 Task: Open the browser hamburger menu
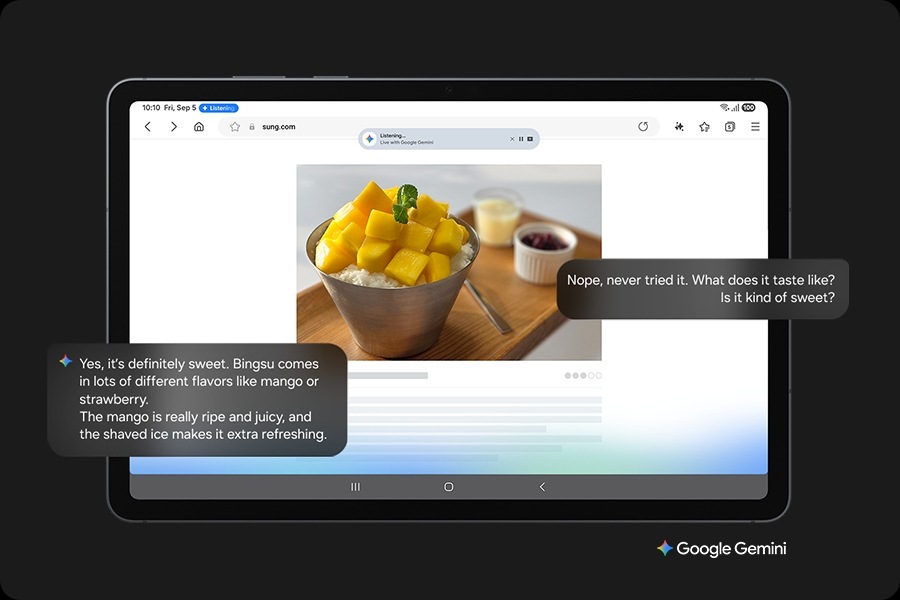click(755, 127)
